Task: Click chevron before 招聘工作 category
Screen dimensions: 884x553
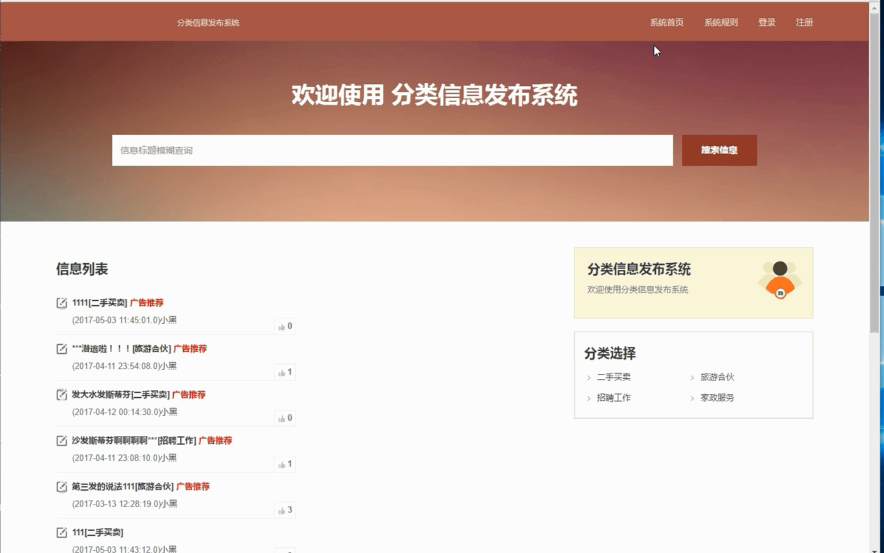Action: click(589, 399)
